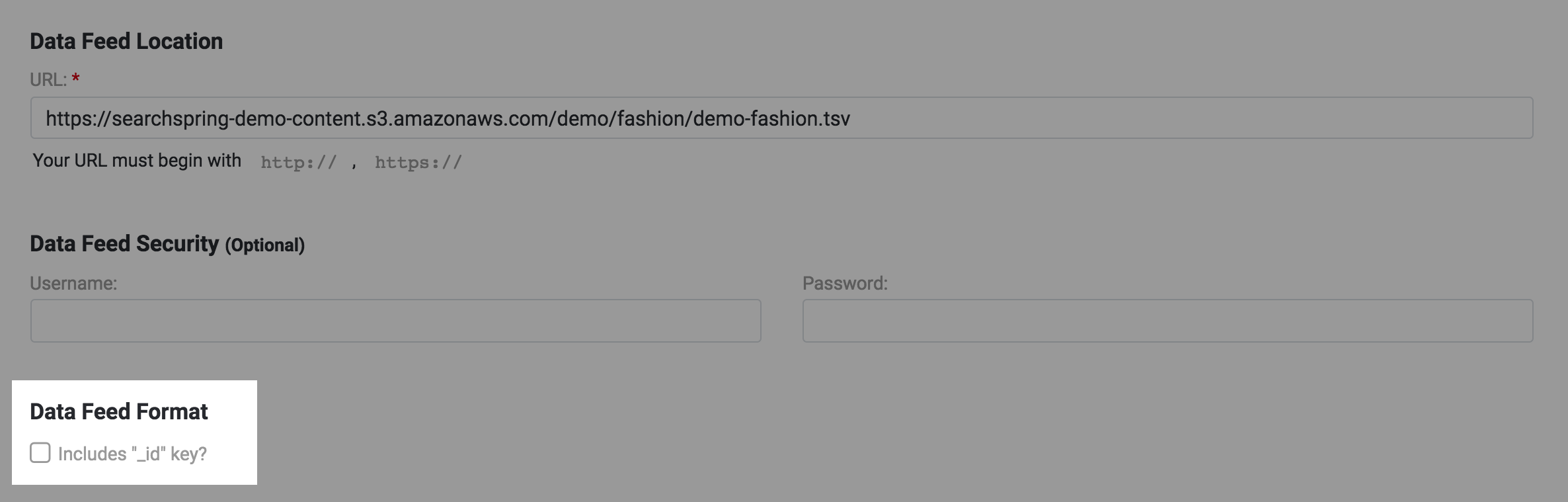Place cursor at end of demo-fashion.tsv URL

coord(851,119)
